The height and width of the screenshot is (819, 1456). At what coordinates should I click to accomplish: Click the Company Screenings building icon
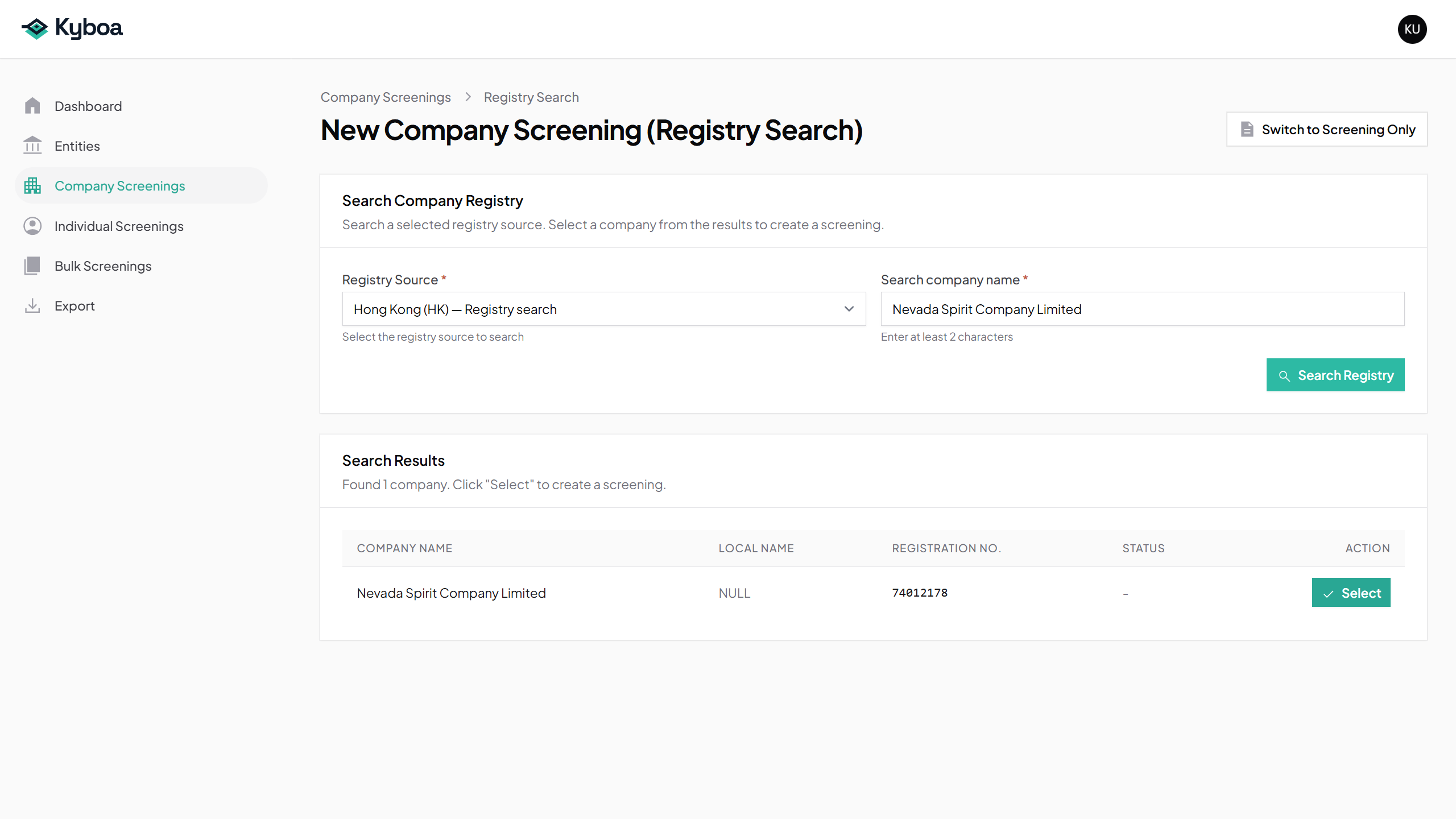(32, 185)
